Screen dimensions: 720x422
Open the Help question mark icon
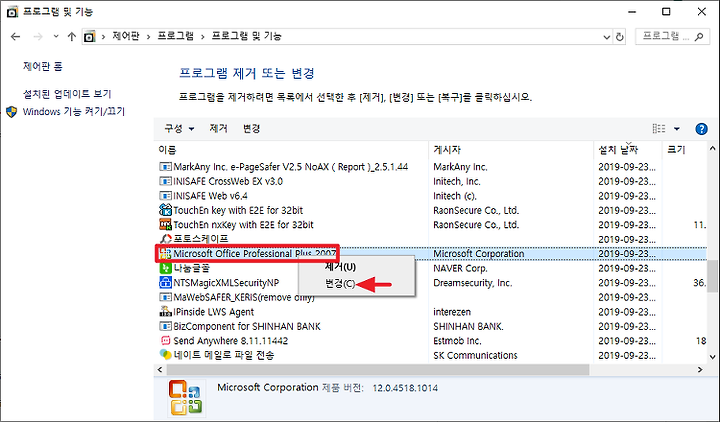[x=701, y=129]
